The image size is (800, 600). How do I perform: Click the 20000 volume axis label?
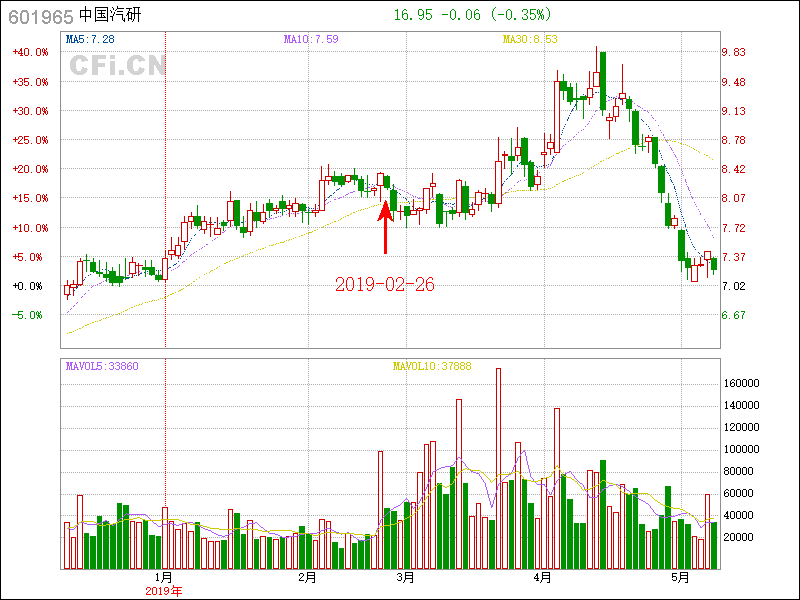[739, 537]
